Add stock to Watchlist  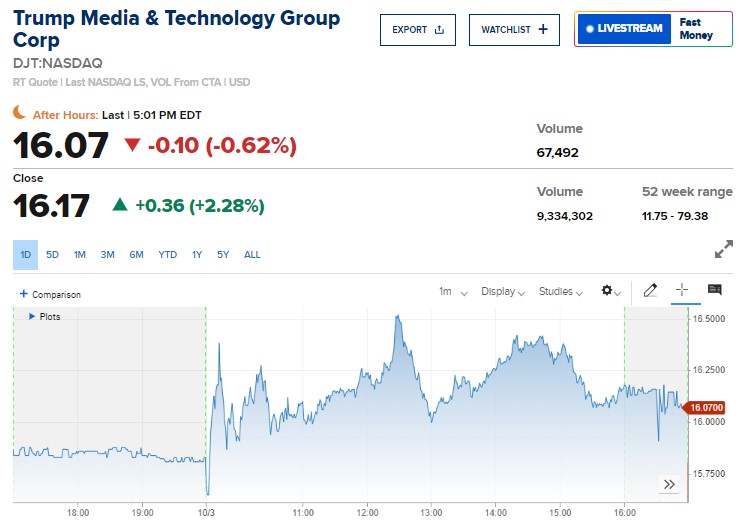514,30
